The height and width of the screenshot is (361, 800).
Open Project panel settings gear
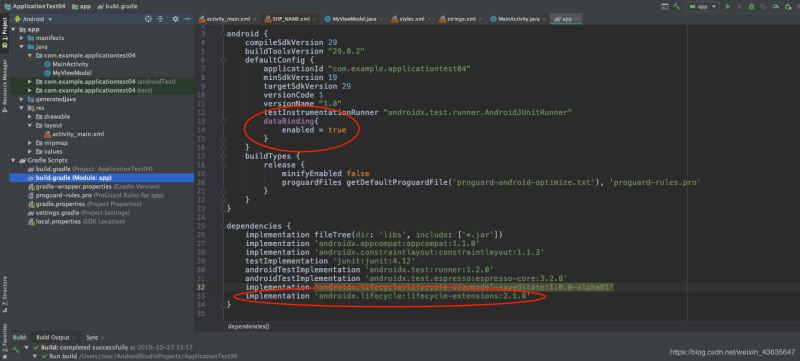tap(176, 19)
